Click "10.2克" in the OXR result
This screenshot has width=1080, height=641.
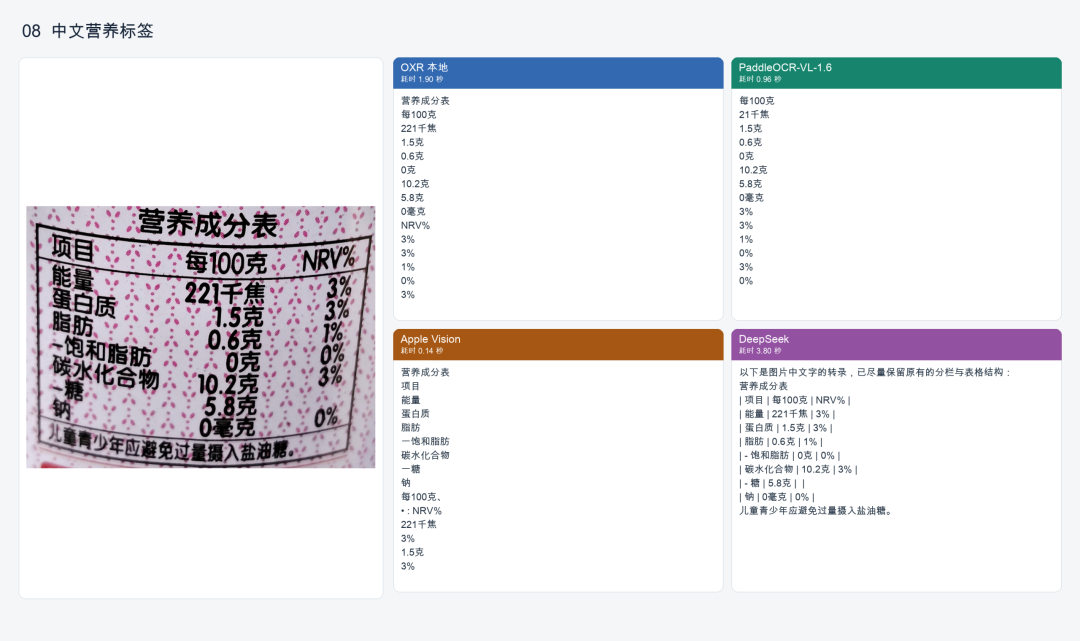tap(415, 184)
